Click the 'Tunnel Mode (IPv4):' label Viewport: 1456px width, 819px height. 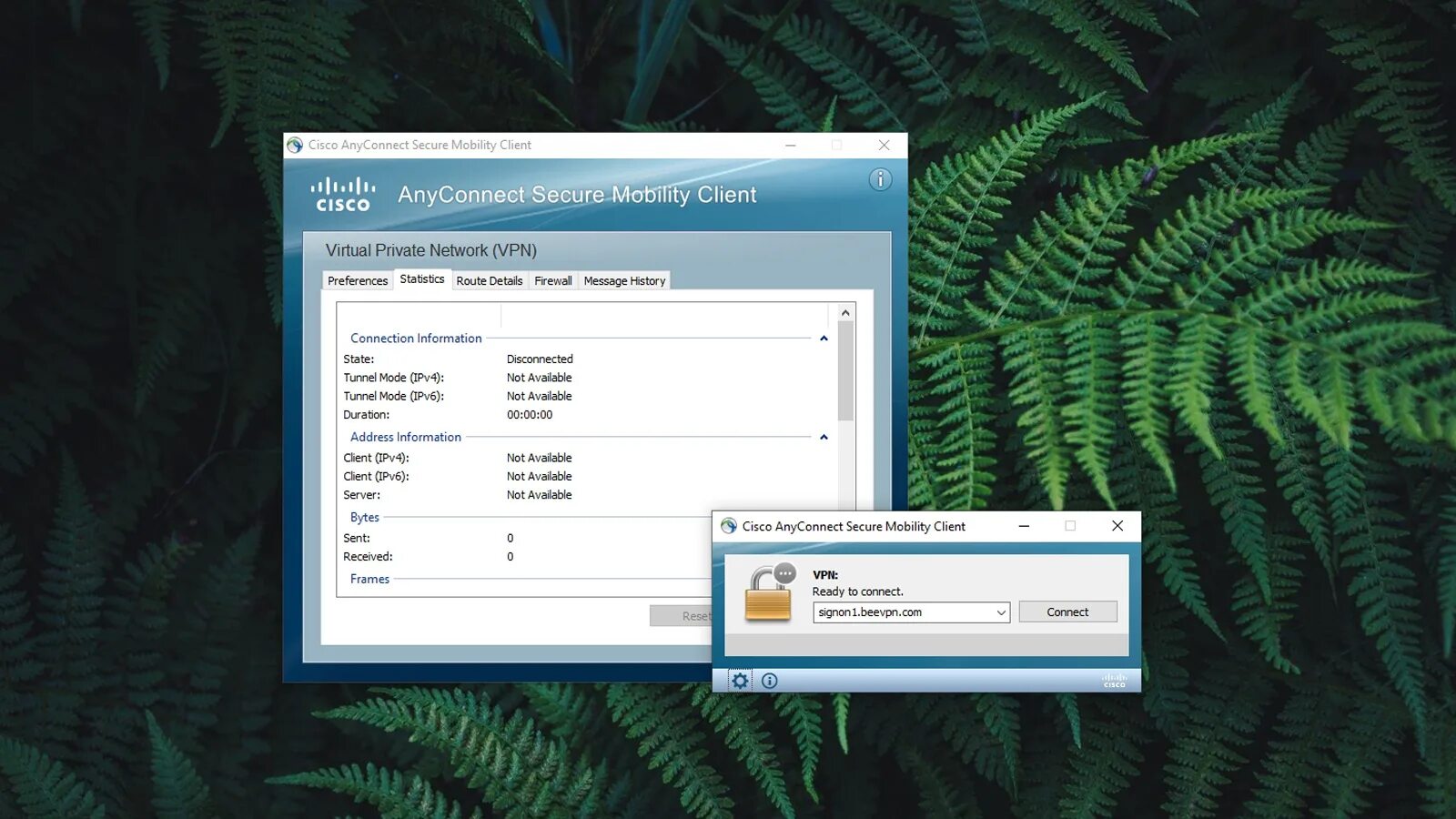[394, 378]
